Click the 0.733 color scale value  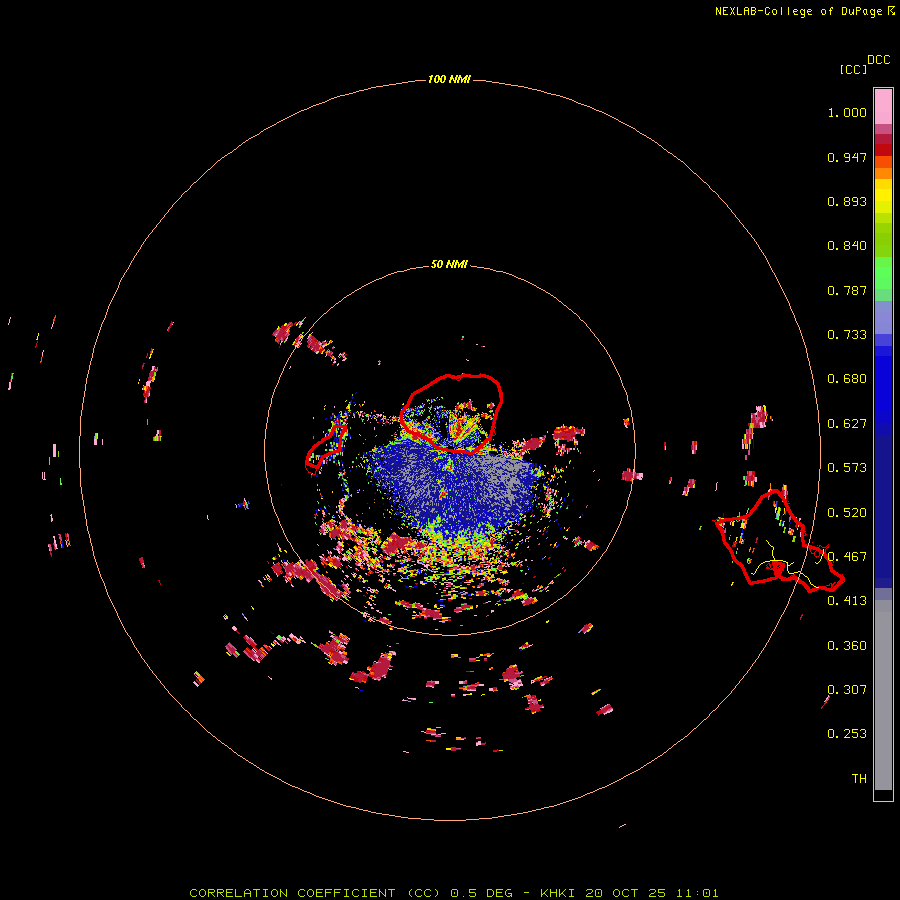pyautogui.click(x=847, y=335)
